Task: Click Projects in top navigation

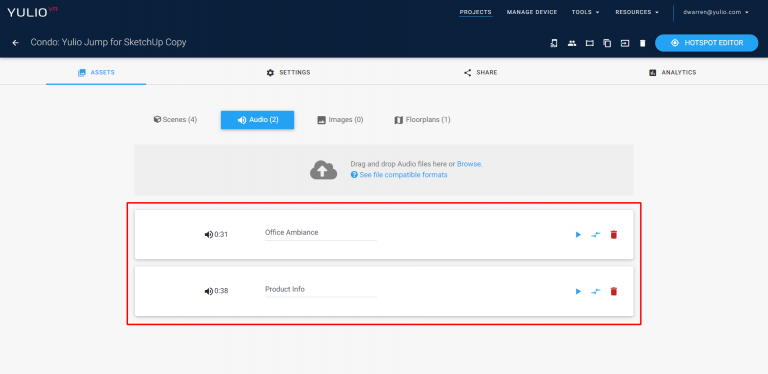Action: coord(476,12)
